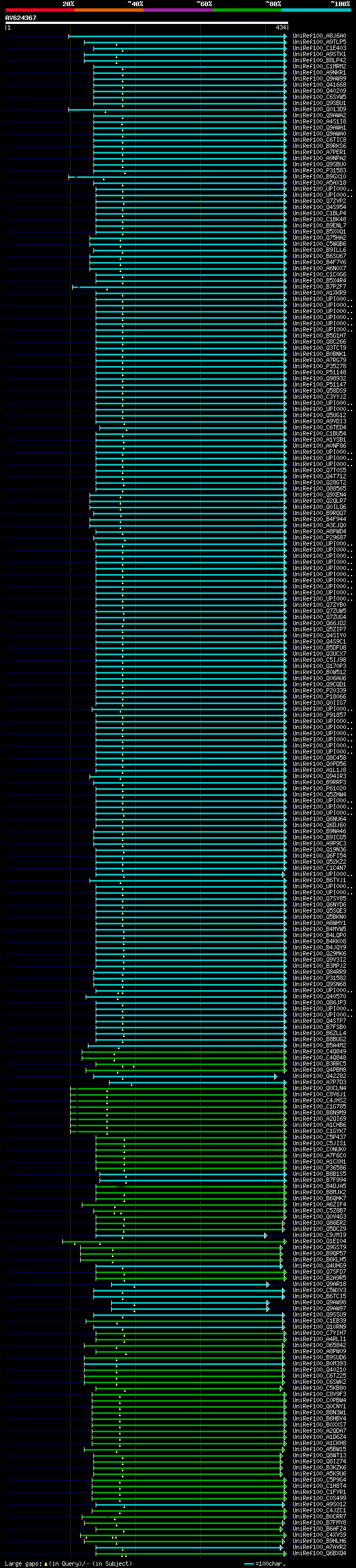
Task: Select the UniRef100_Q75HA2 label
Action: click(x=319, y=238)
